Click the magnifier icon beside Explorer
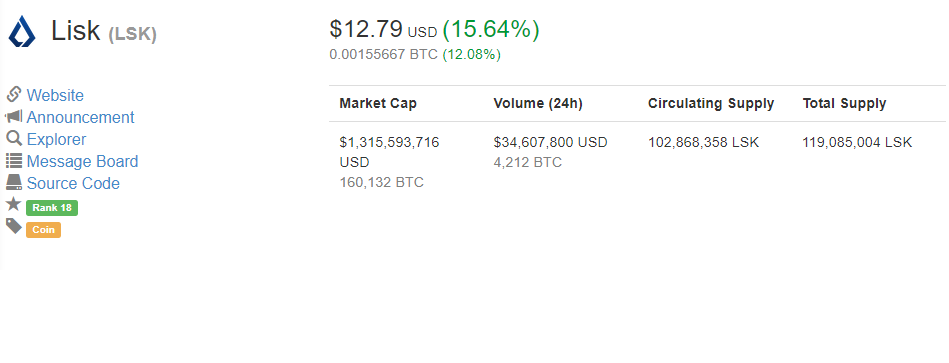The height and width of the screenshot is (363, 949). click(x=14, y=139)
